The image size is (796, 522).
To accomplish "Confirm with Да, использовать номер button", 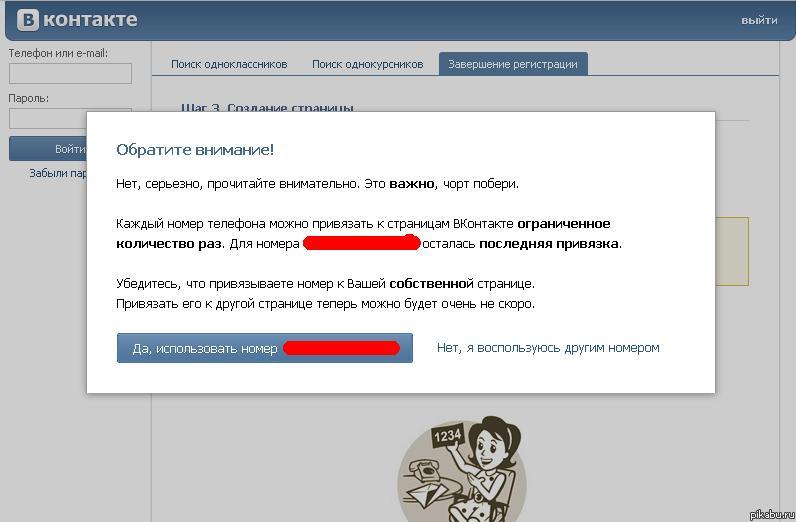I will [x=264, y=348].
